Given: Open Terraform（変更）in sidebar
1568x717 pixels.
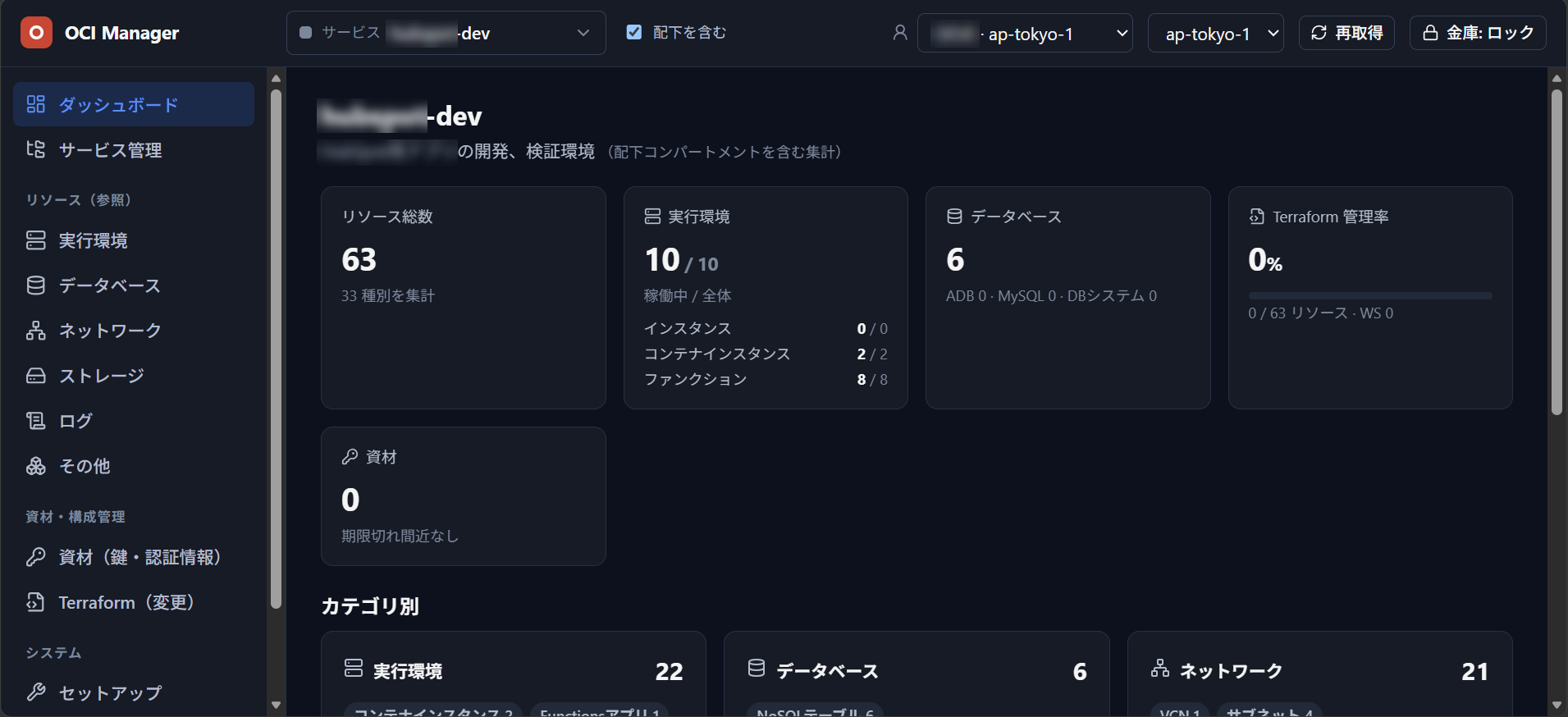Looking at the screenshot, I should tap(134, 602).
